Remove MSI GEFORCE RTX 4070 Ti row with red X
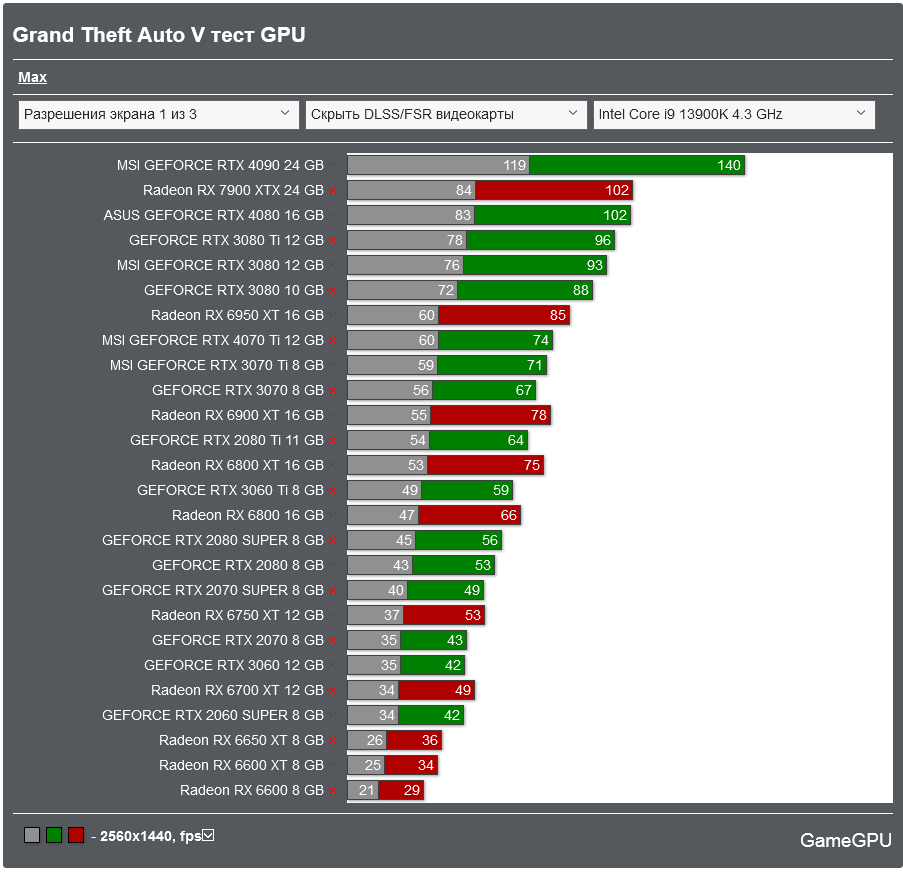903x872 pixels. 333,341
